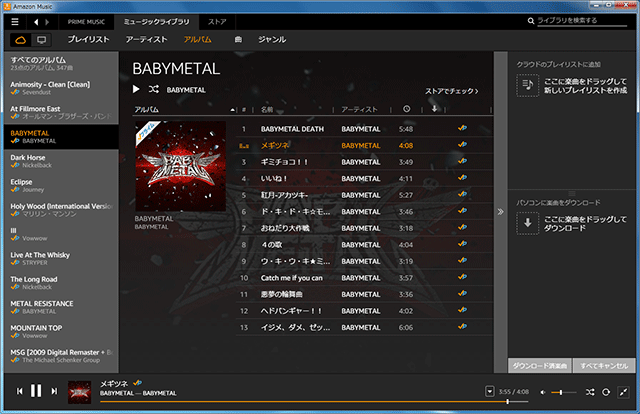Shuffle the BABYMETAL album from the header
640x414 pixels.
[153, 89]
